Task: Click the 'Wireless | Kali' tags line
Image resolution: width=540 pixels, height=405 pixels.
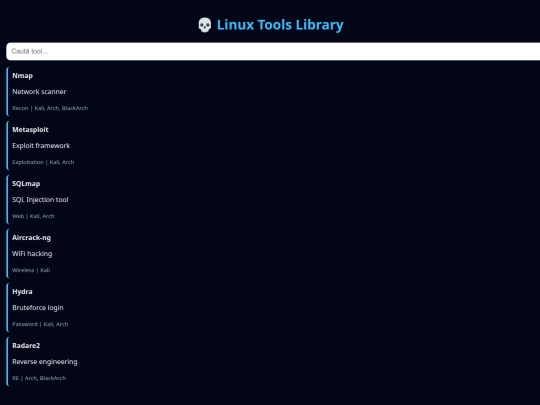Action: point(31,270)
